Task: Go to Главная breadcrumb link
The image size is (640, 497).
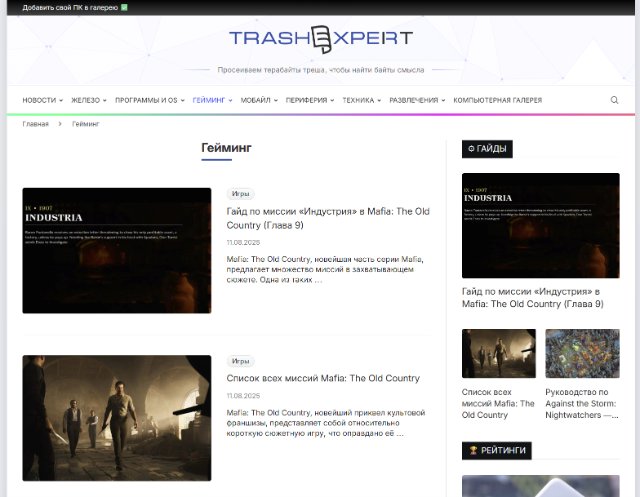Action: pos(36,124)
